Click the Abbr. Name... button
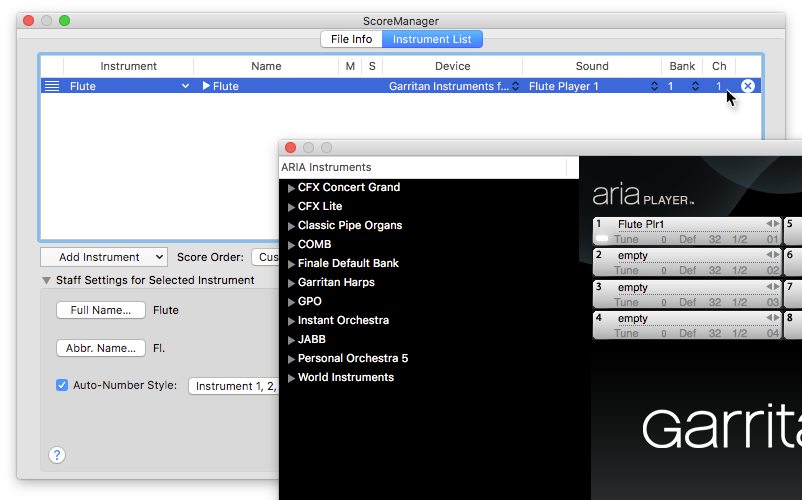This screenshot has height=500, width=802. pyautogui.click(x=101, y=348)
